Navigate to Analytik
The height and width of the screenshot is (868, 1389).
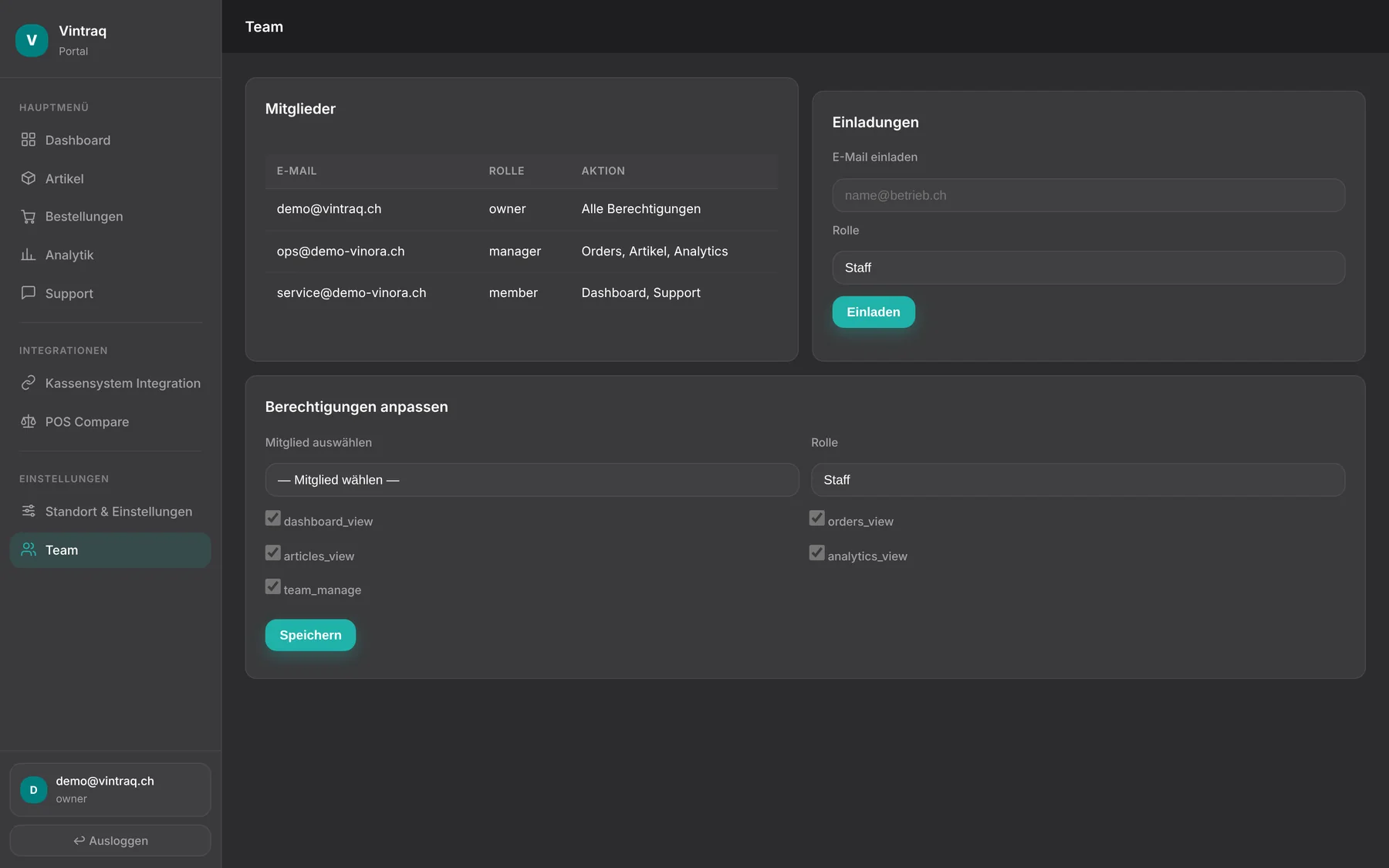pos(110,255)
